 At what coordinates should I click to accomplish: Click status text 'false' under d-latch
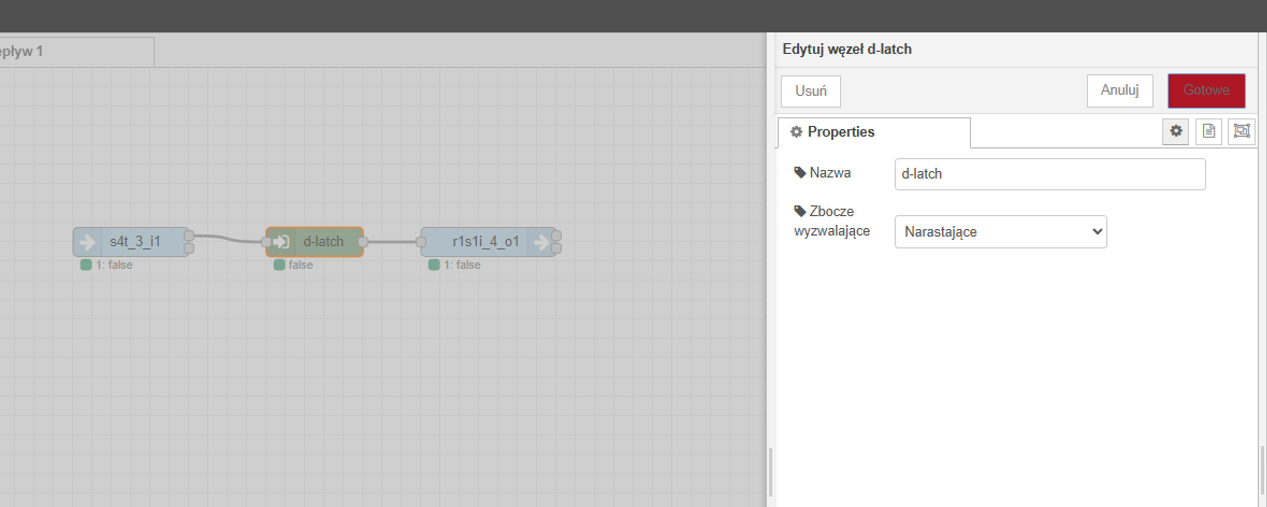(301, 265)
